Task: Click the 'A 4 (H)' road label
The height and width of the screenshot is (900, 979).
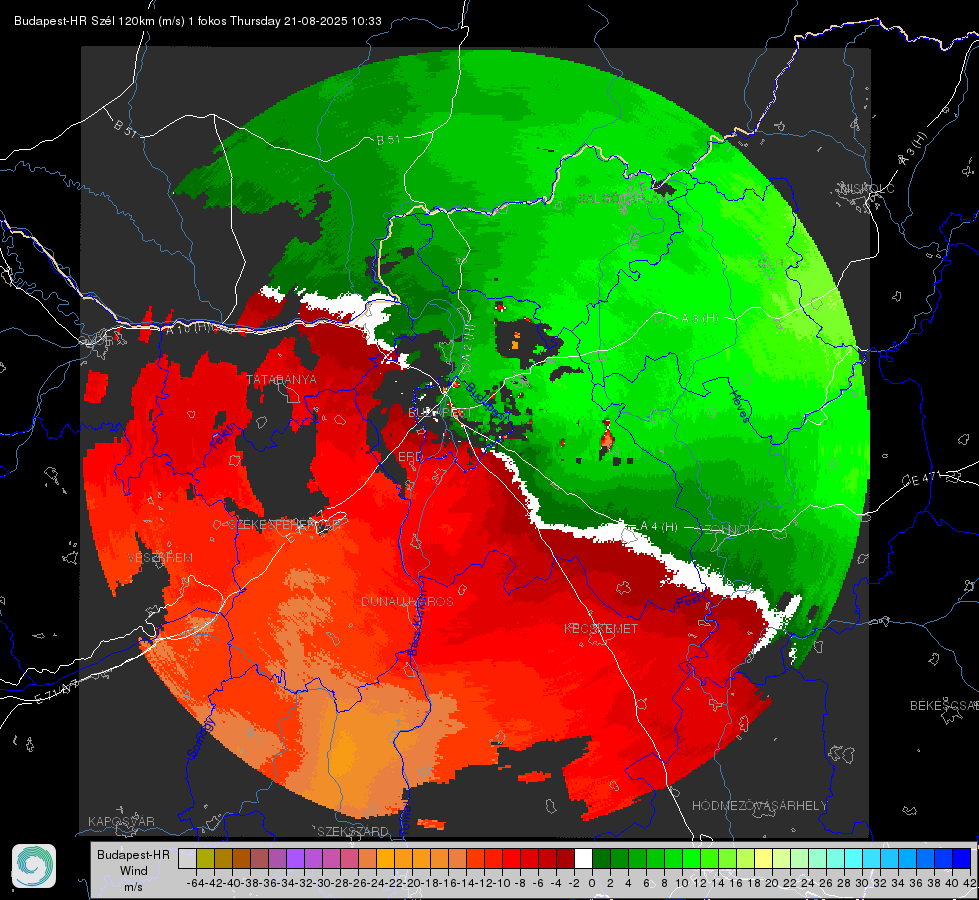Action: pos(659,527)
